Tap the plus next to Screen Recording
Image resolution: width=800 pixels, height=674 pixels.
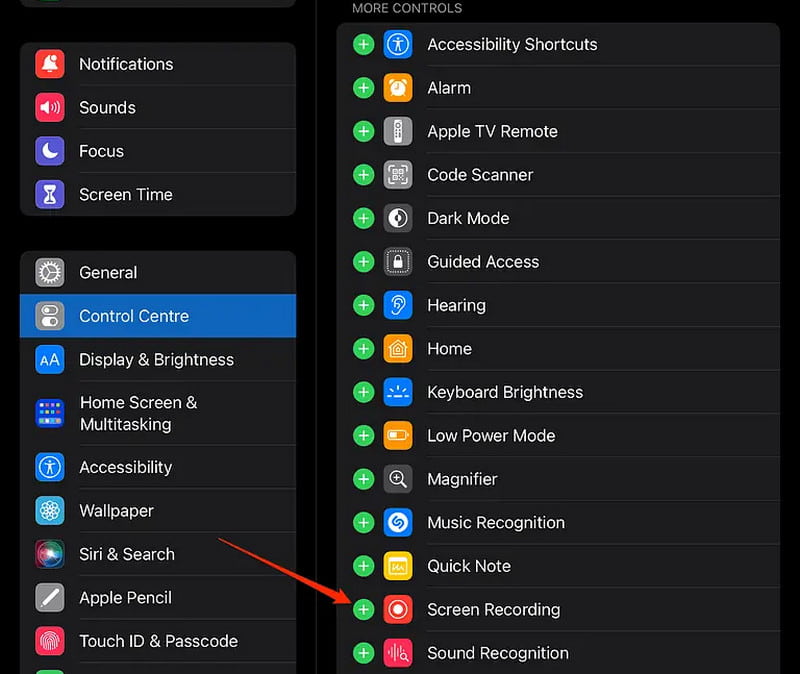click(x=364, y=609)
